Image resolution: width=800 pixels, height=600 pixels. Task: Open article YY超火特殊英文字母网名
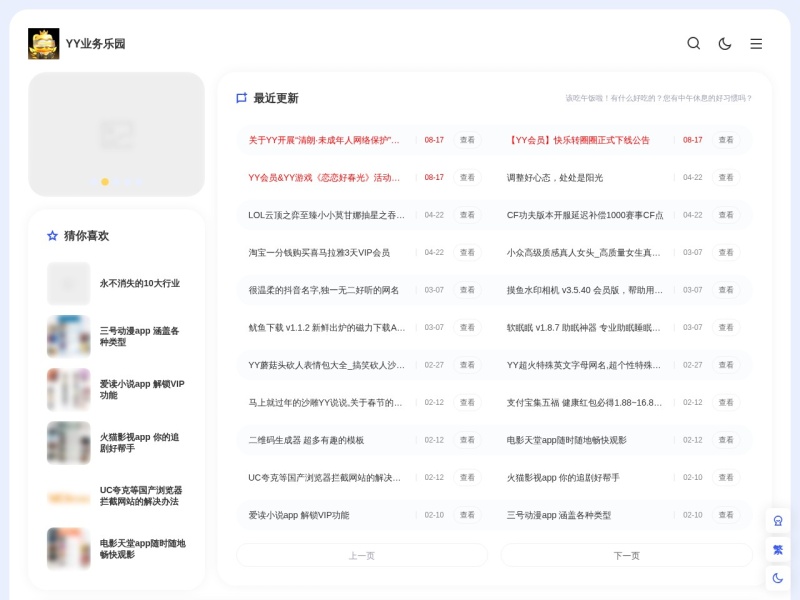click(583, 365)
